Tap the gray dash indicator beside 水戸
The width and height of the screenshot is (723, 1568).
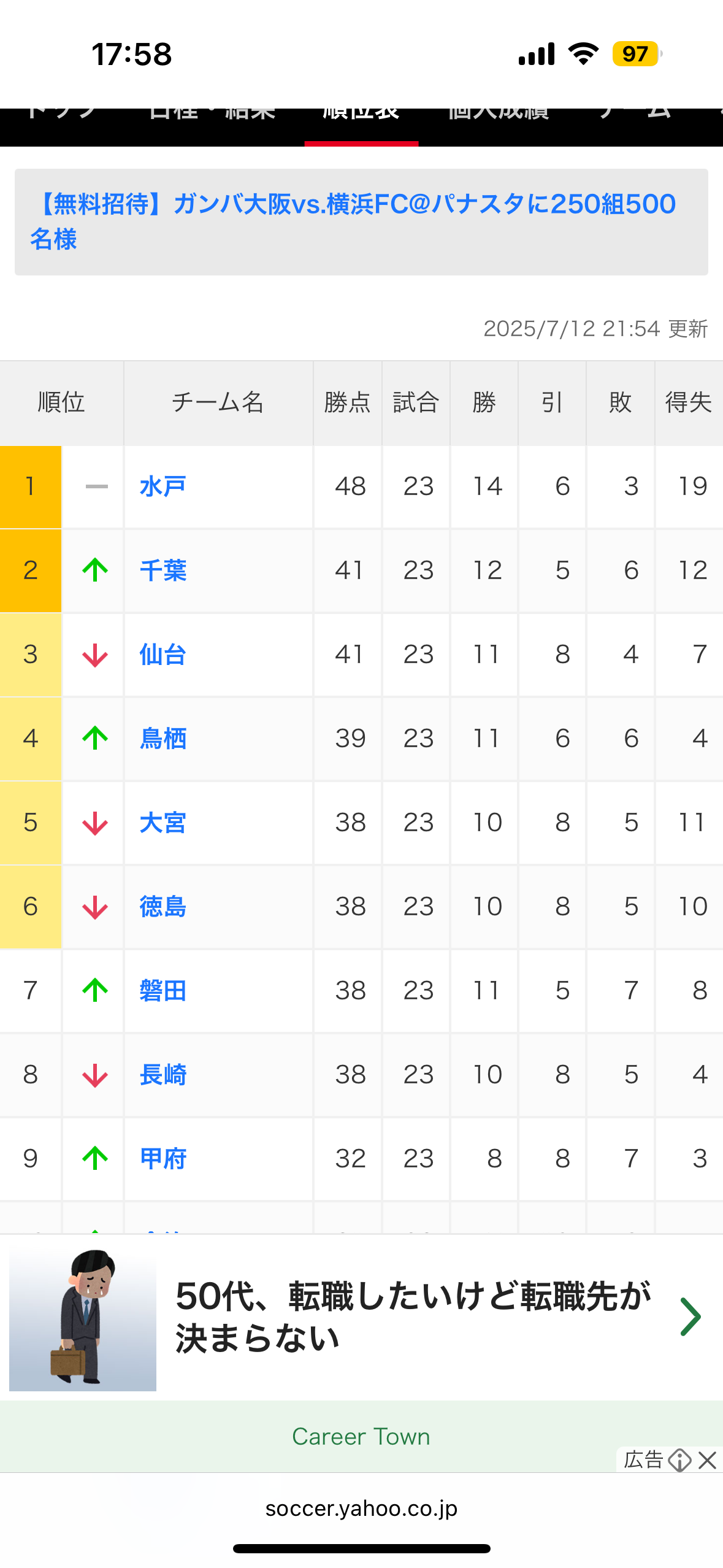coord(96,486)
